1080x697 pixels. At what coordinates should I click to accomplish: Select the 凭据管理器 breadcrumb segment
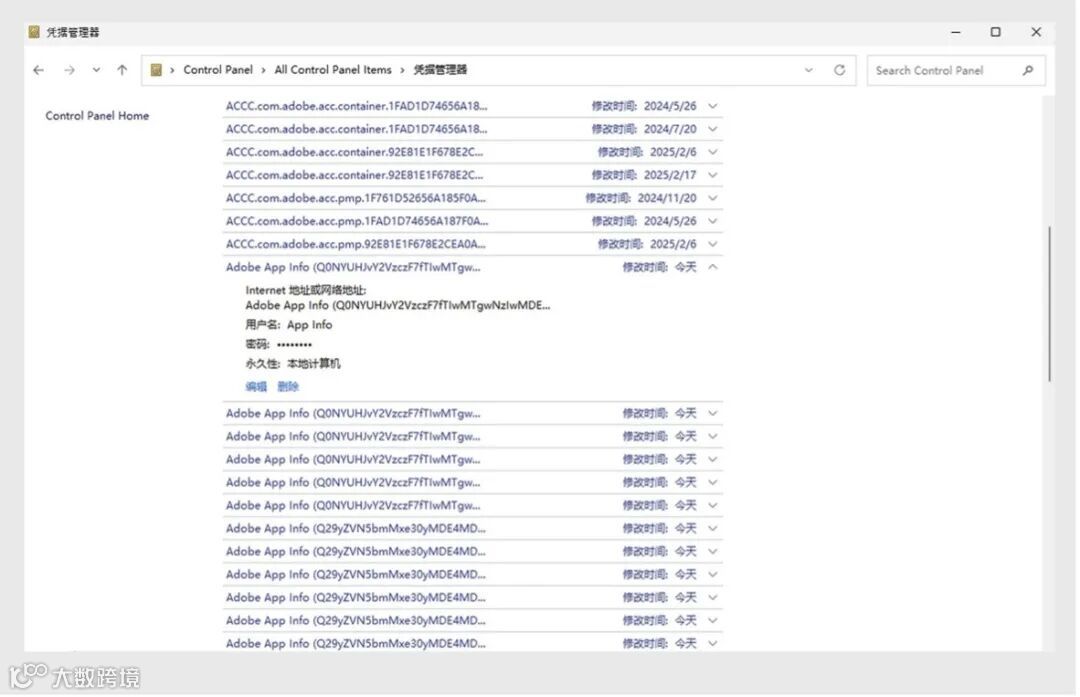[x=440, y=70]
